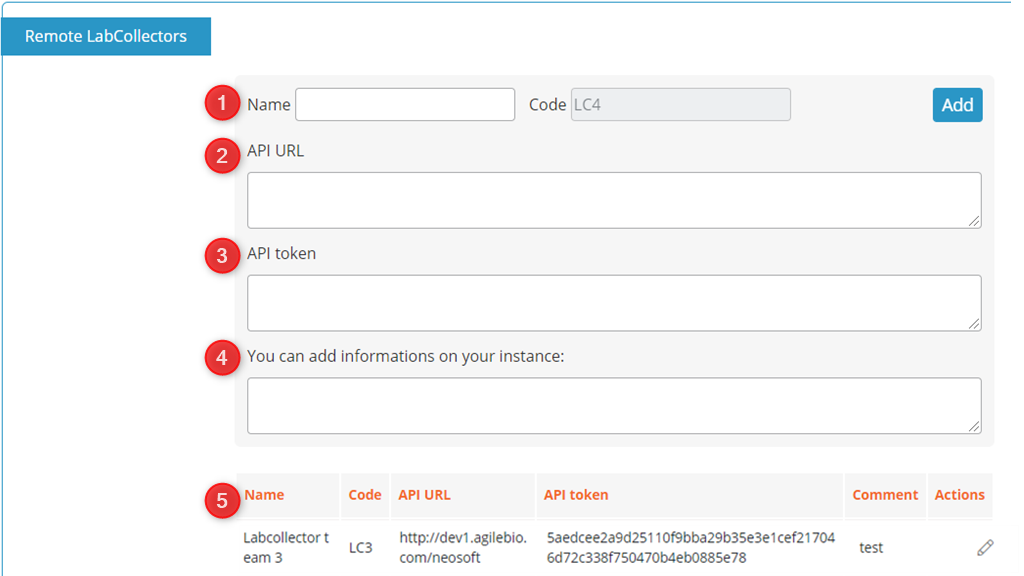1024x576 pixels.
Task: Click the Code field showing LC4
Action: click(x=680, y=104)
